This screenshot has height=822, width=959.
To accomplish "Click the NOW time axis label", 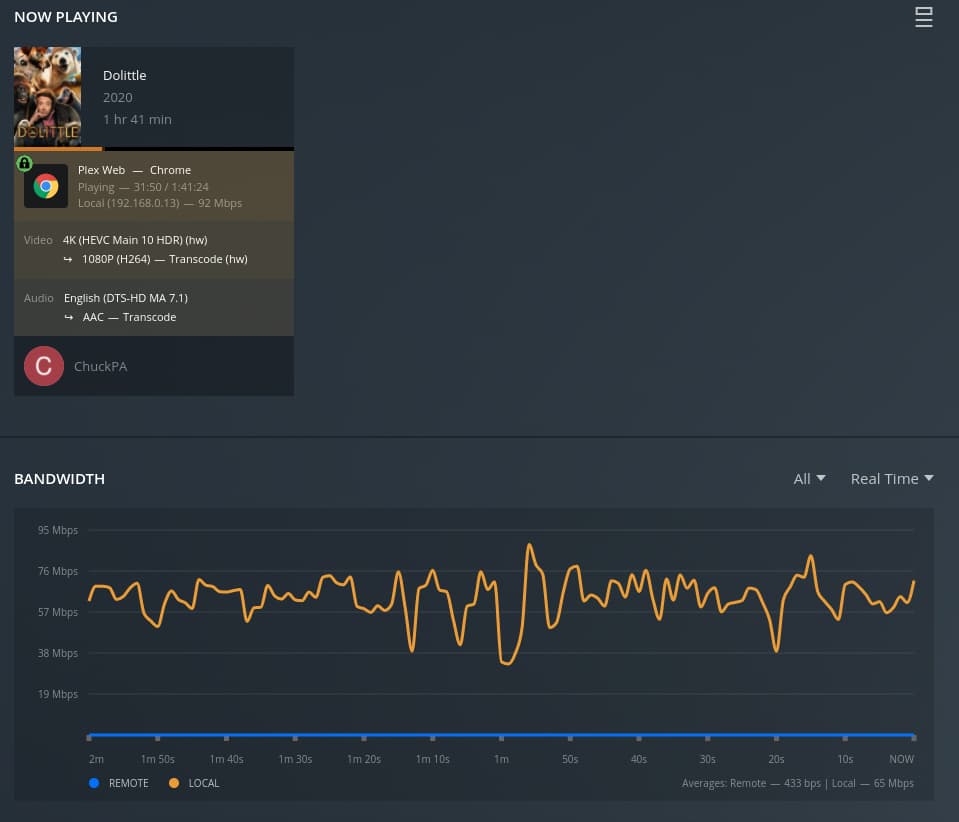I will pos(902,759).
